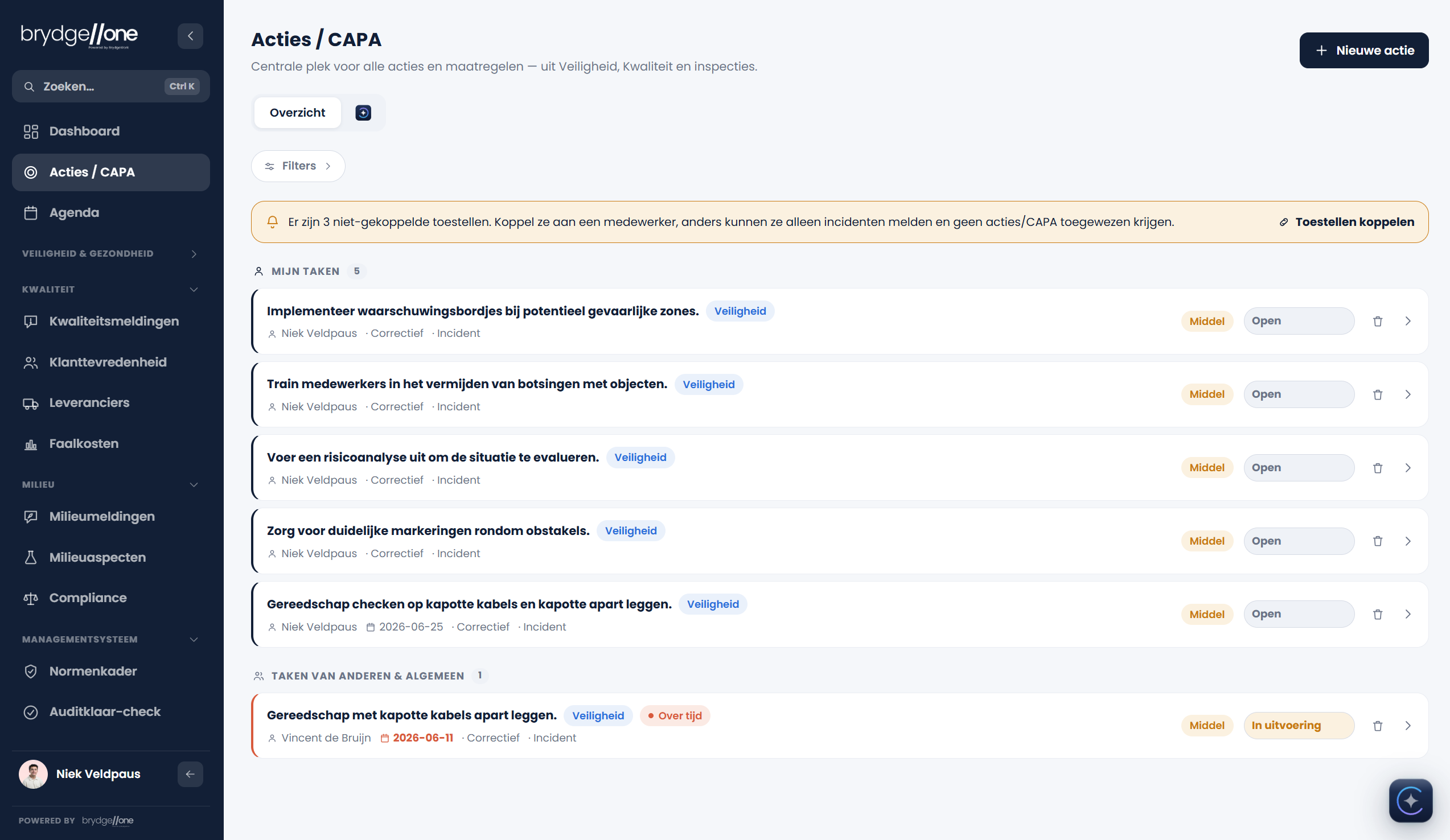Image resolution: width=1450 pixels, height=840 pixels.
Task: Delete the waarschuwingsbordjes action with trash icon
Action: [1378, 321]
